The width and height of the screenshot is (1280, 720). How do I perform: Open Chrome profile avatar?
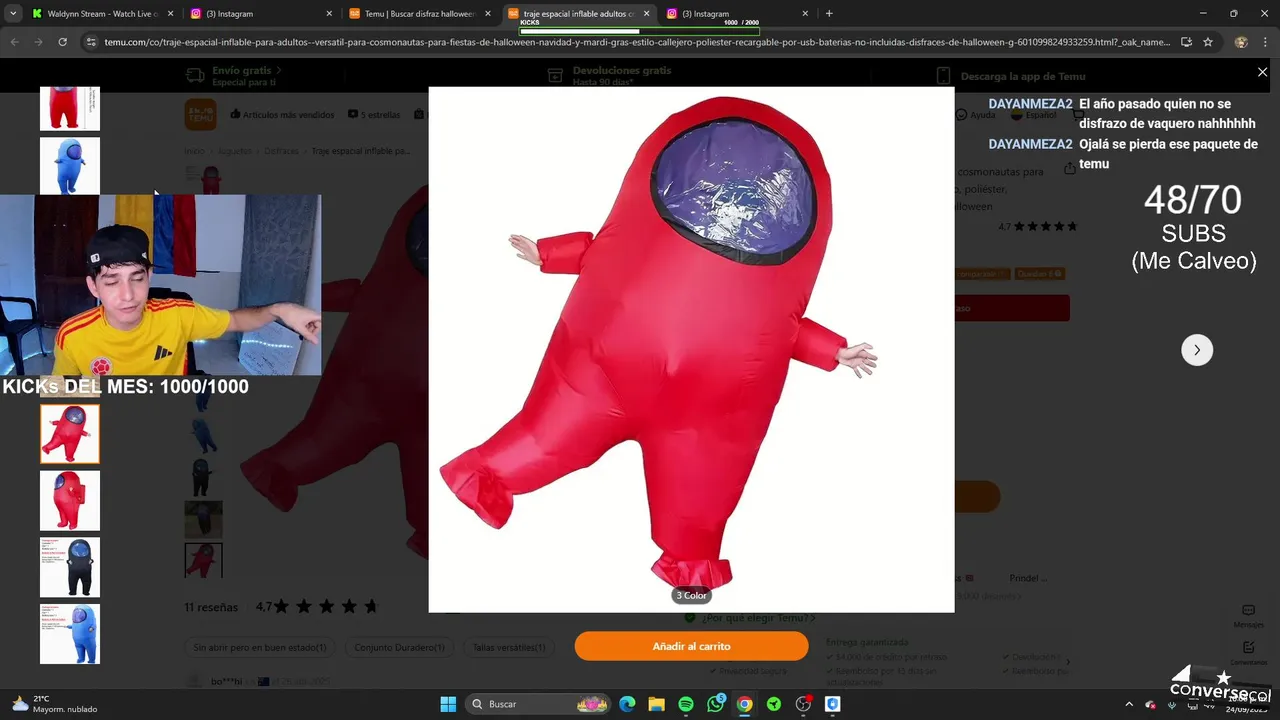(x=1241, y=42)
